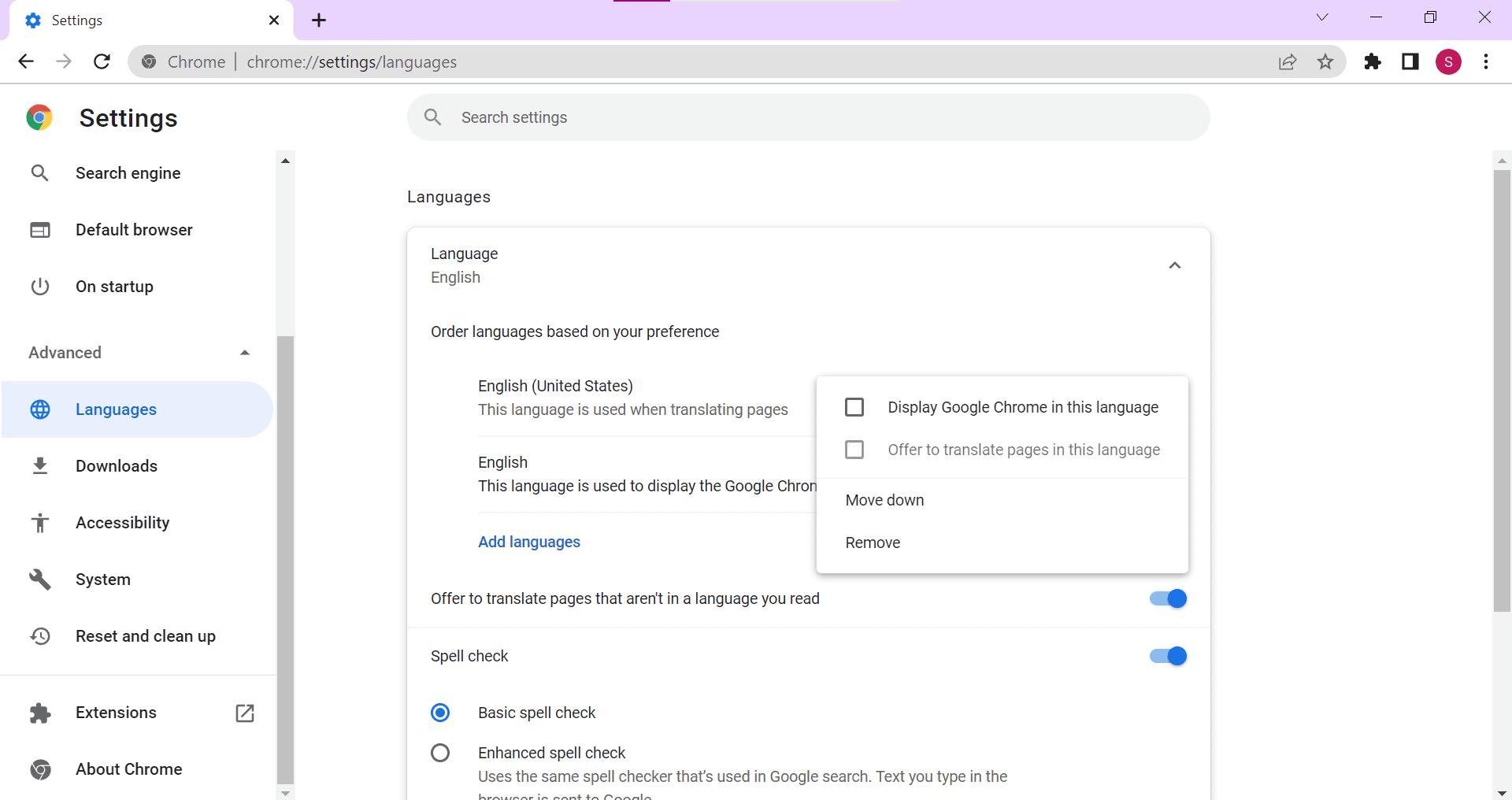This screenshot has width=1512, height=800.
Task: Turn off the Spell check toggle
Action: [x=1168, y=656]
